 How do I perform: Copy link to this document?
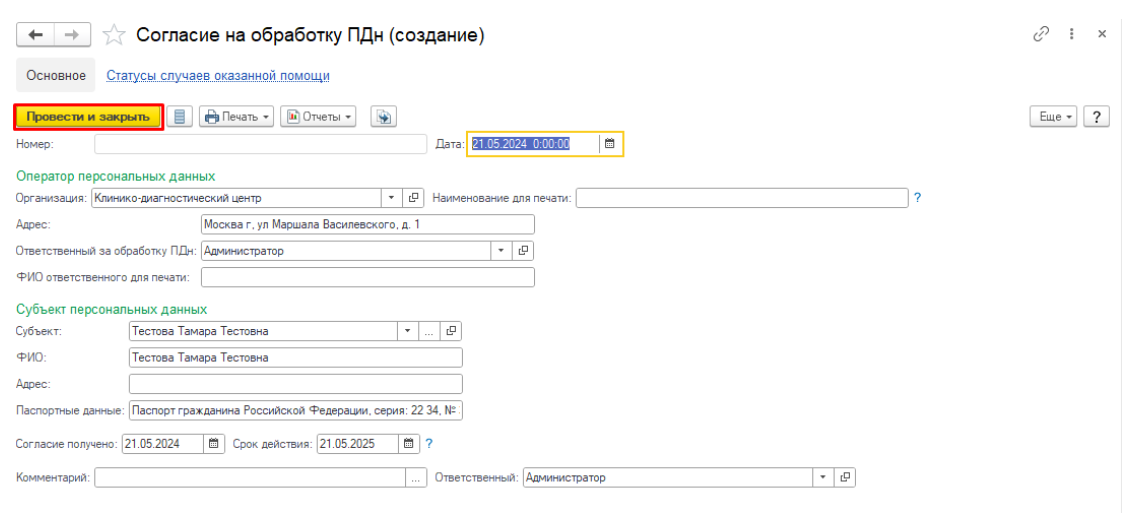pos(1040,34)
